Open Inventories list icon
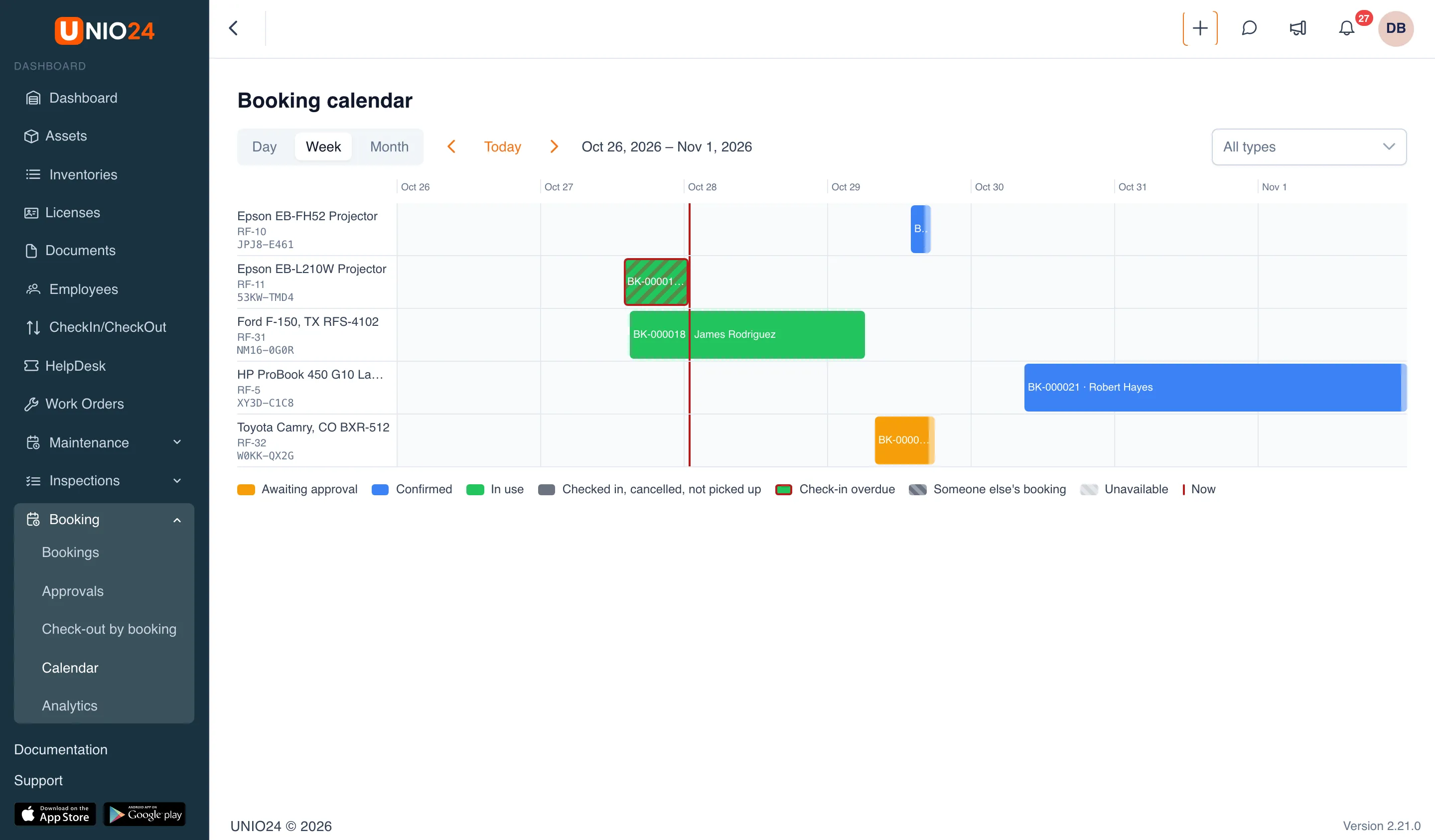1435x840 pixels. pyautogui.click(x=33, y=174)
